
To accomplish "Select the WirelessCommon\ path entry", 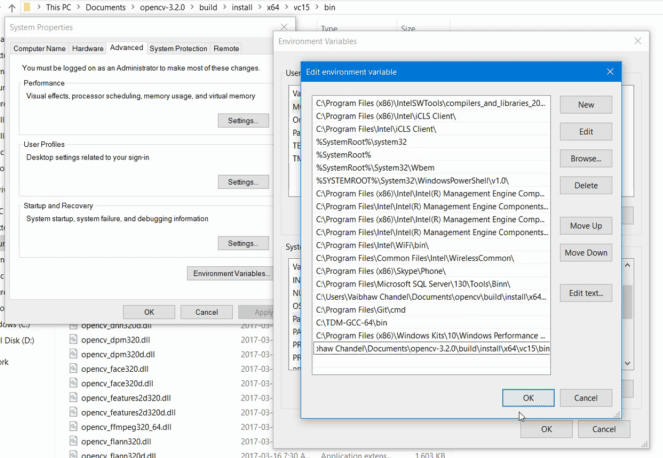I will (432, 258).
